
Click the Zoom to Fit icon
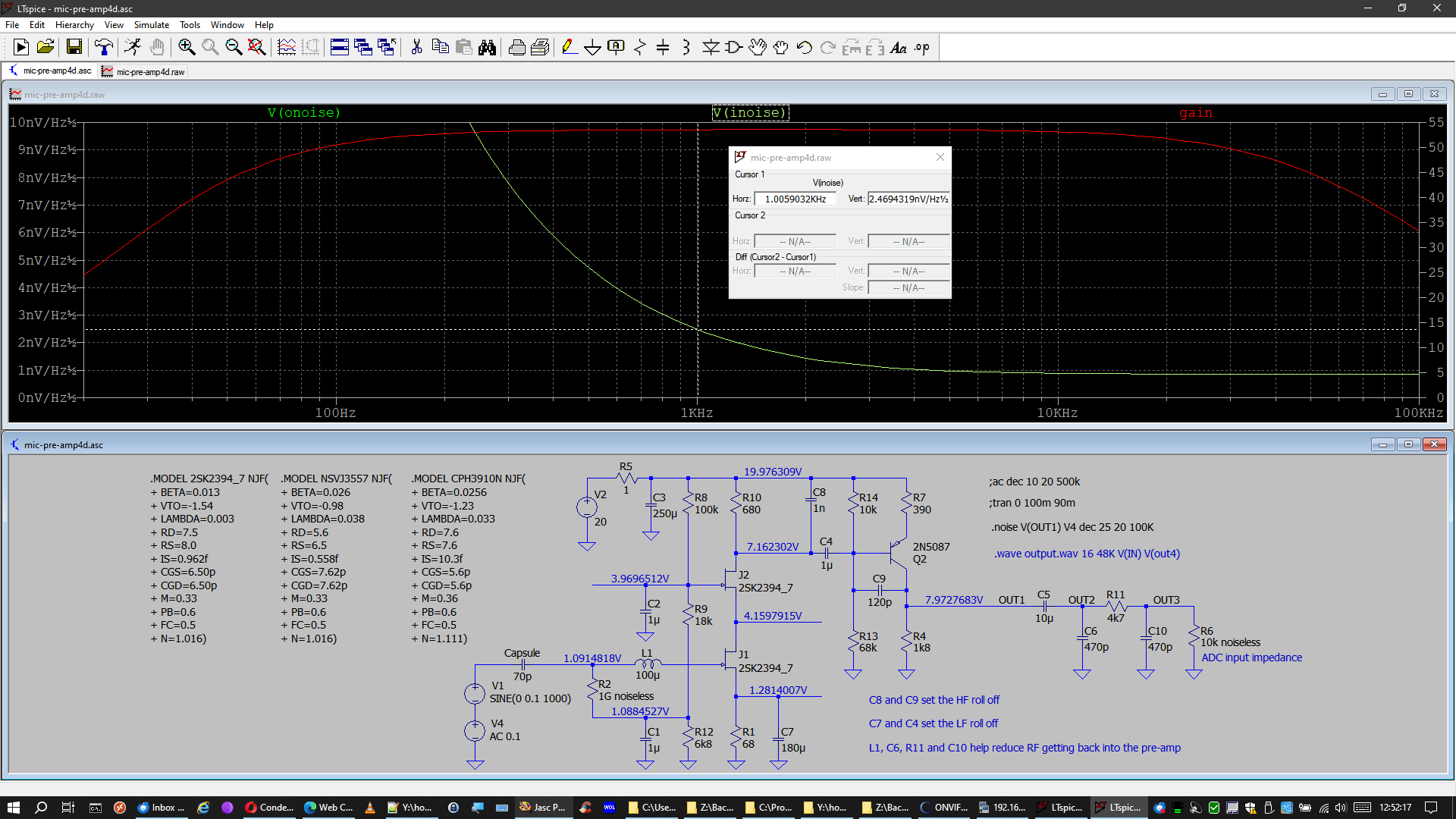[257, 48]
